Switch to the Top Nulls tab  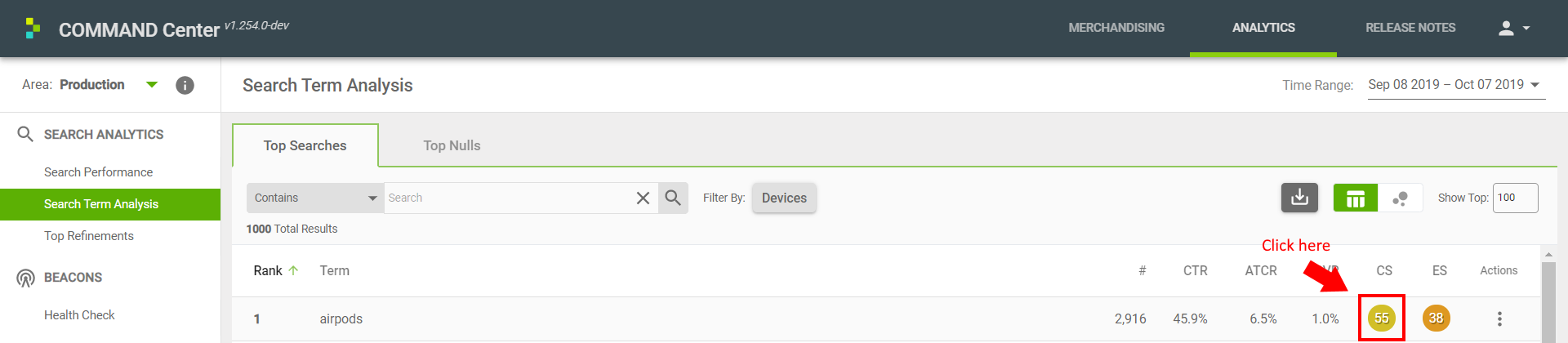452,145
